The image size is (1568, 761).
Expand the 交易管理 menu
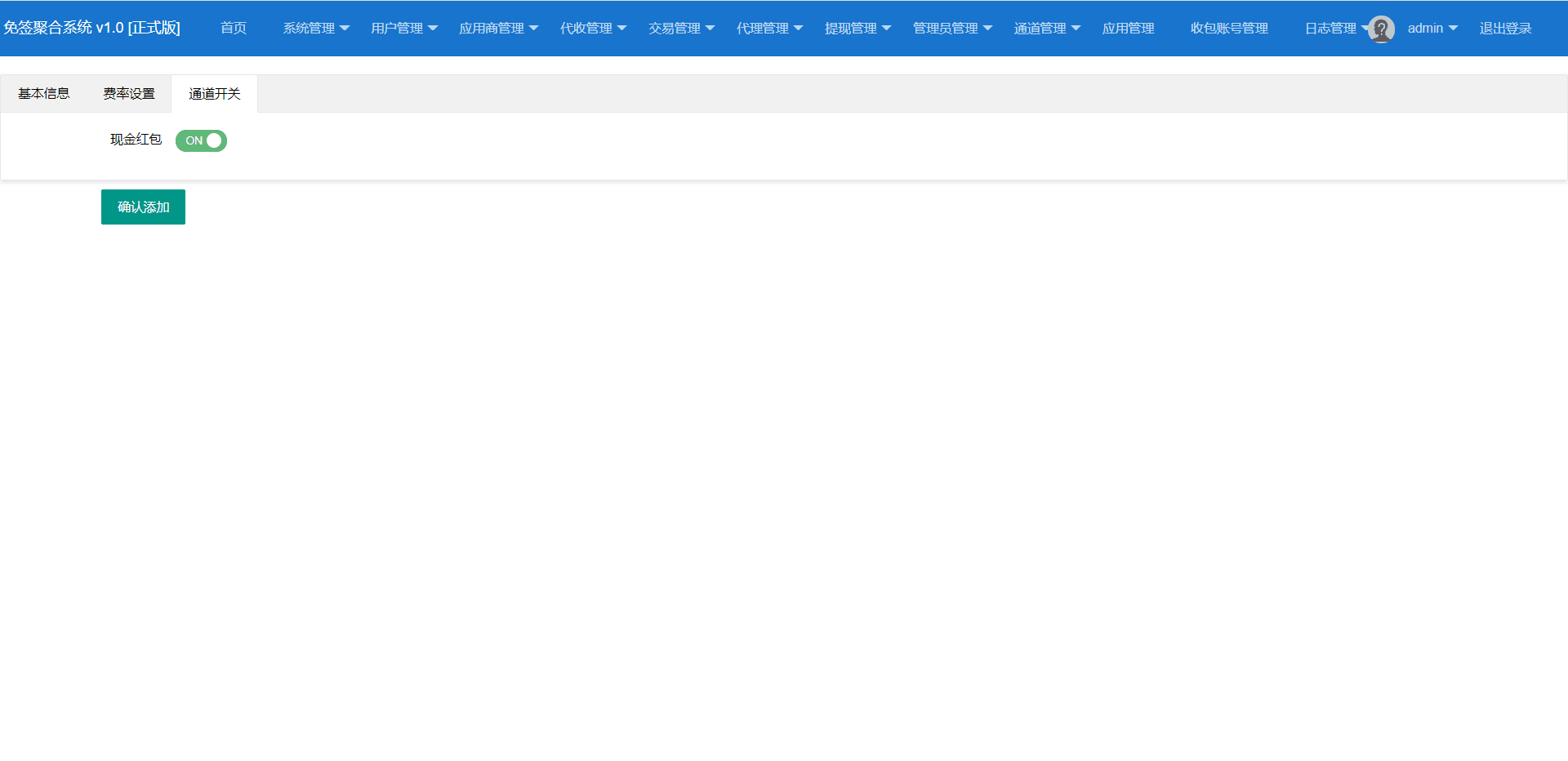(x=681, y=28)
